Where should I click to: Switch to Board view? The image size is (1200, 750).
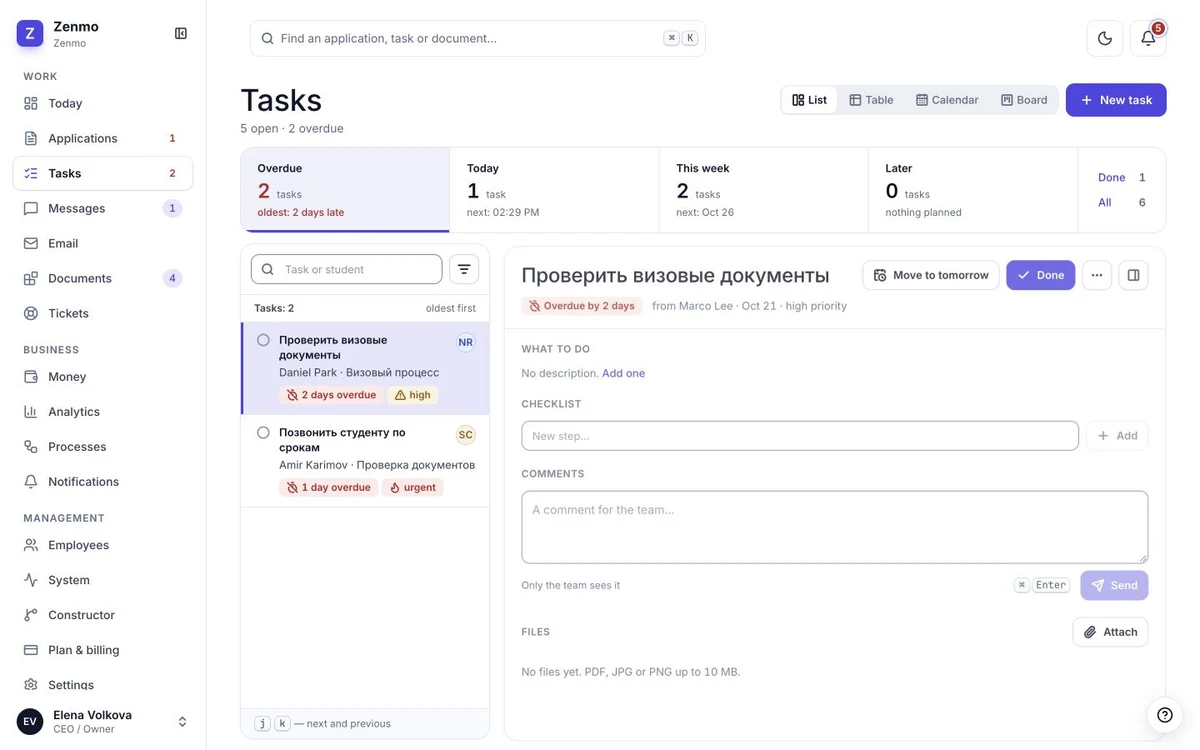(1024, 100)
